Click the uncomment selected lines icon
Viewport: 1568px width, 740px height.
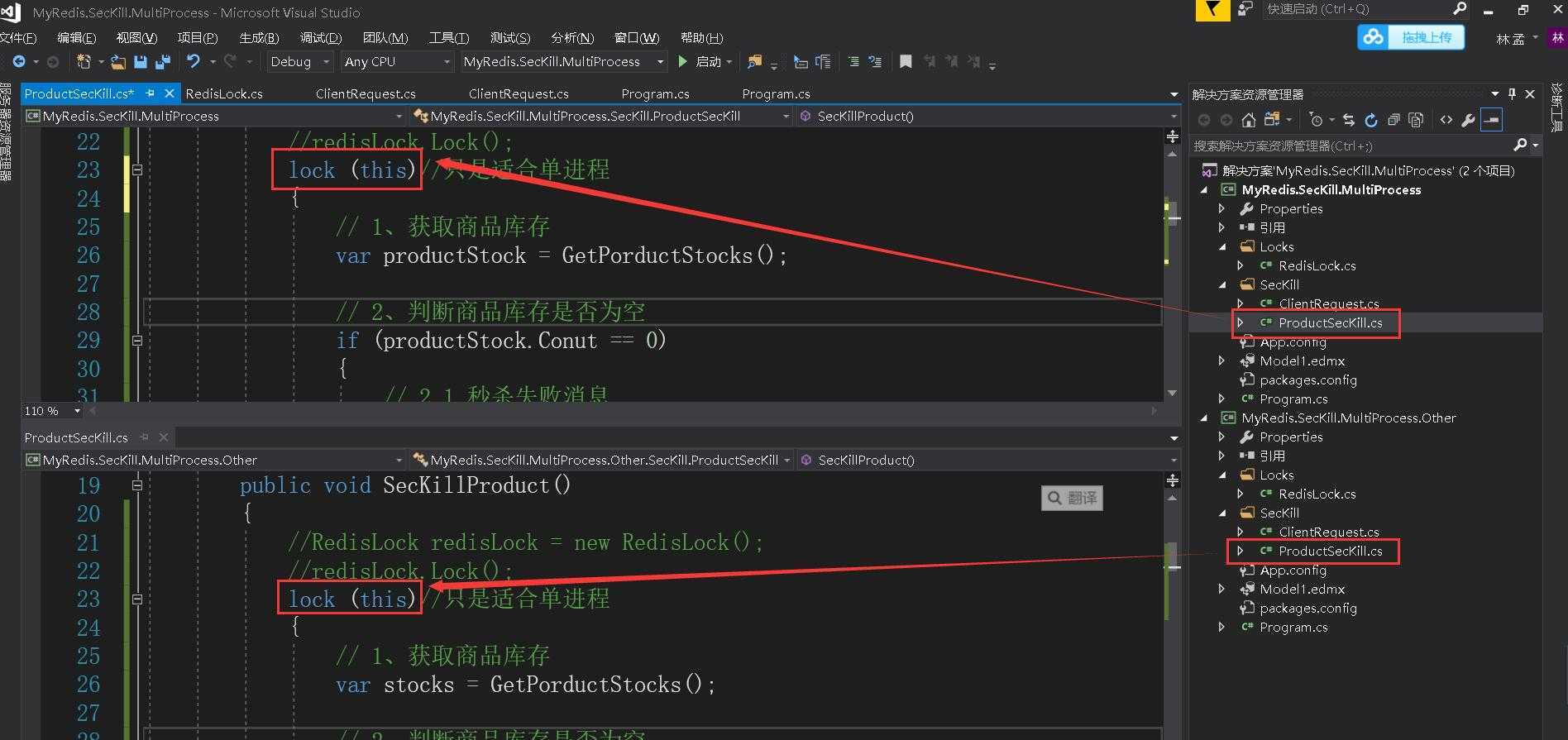(x=875, y=61)
